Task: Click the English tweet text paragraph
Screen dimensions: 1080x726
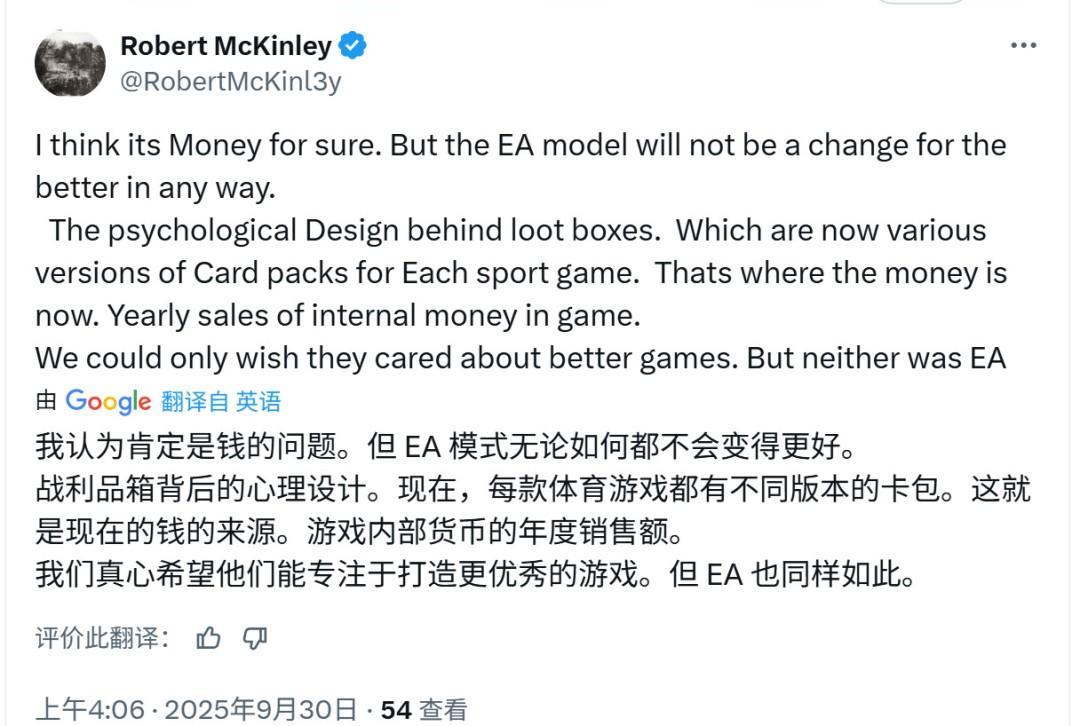Action: 520,250
